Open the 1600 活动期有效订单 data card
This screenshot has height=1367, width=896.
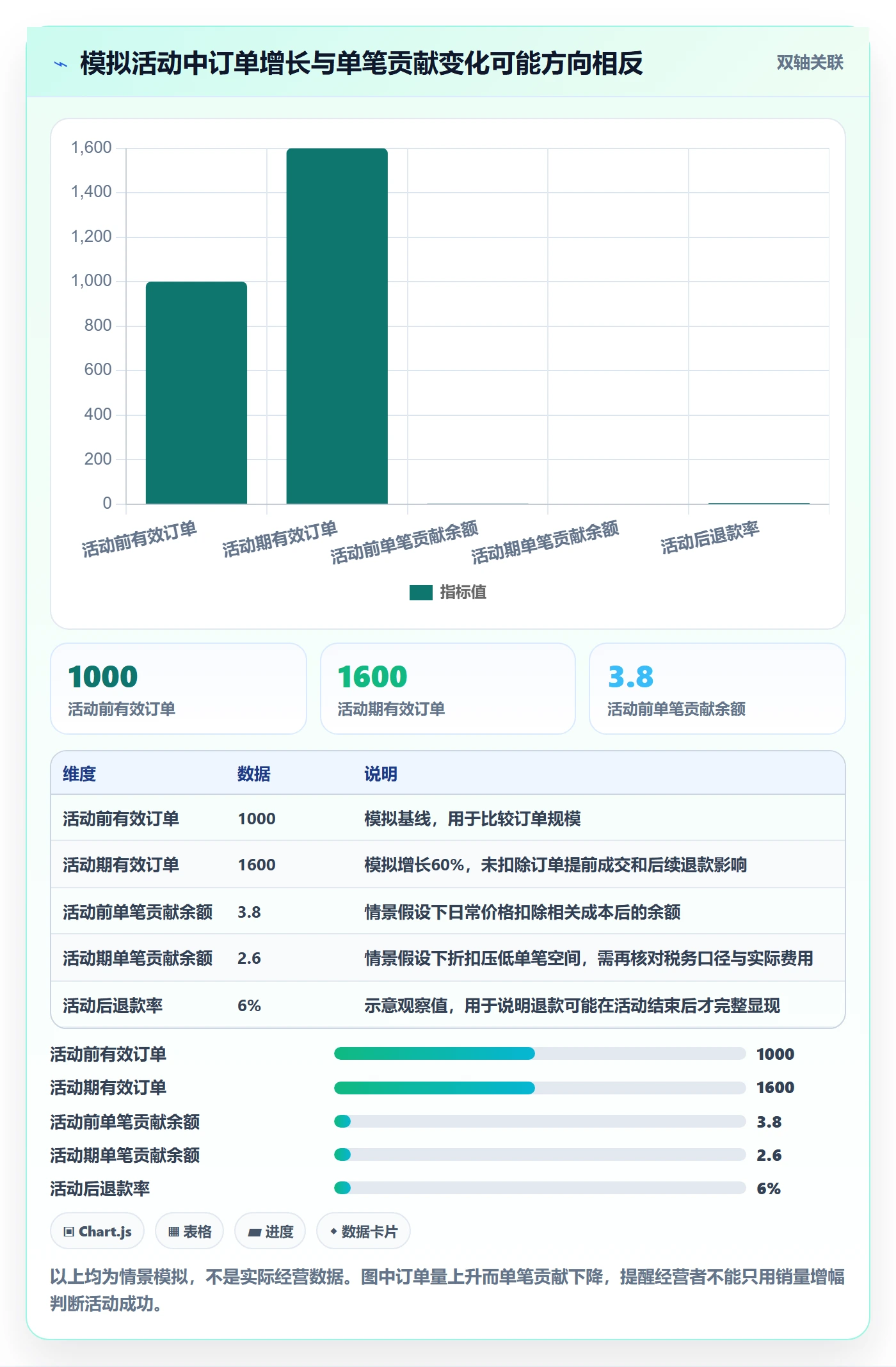click(x=448, y=689)
